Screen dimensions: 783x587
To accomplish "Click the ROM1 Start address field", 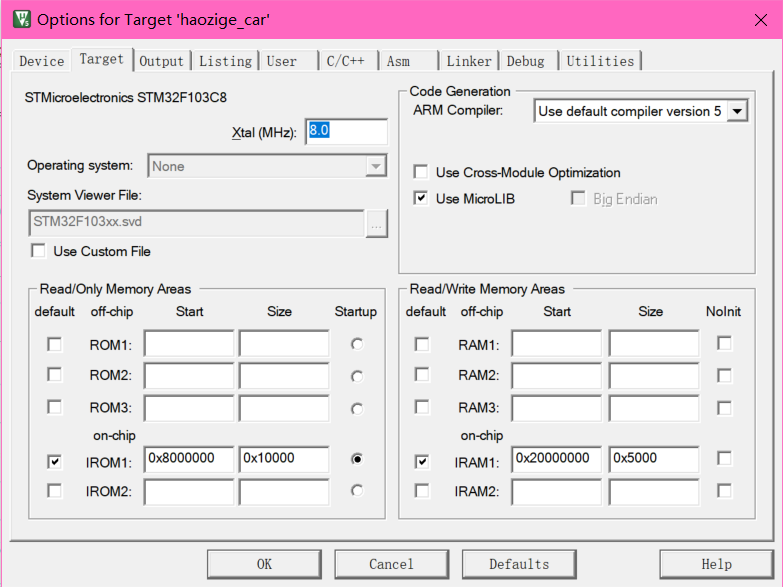I will point(189,343).
